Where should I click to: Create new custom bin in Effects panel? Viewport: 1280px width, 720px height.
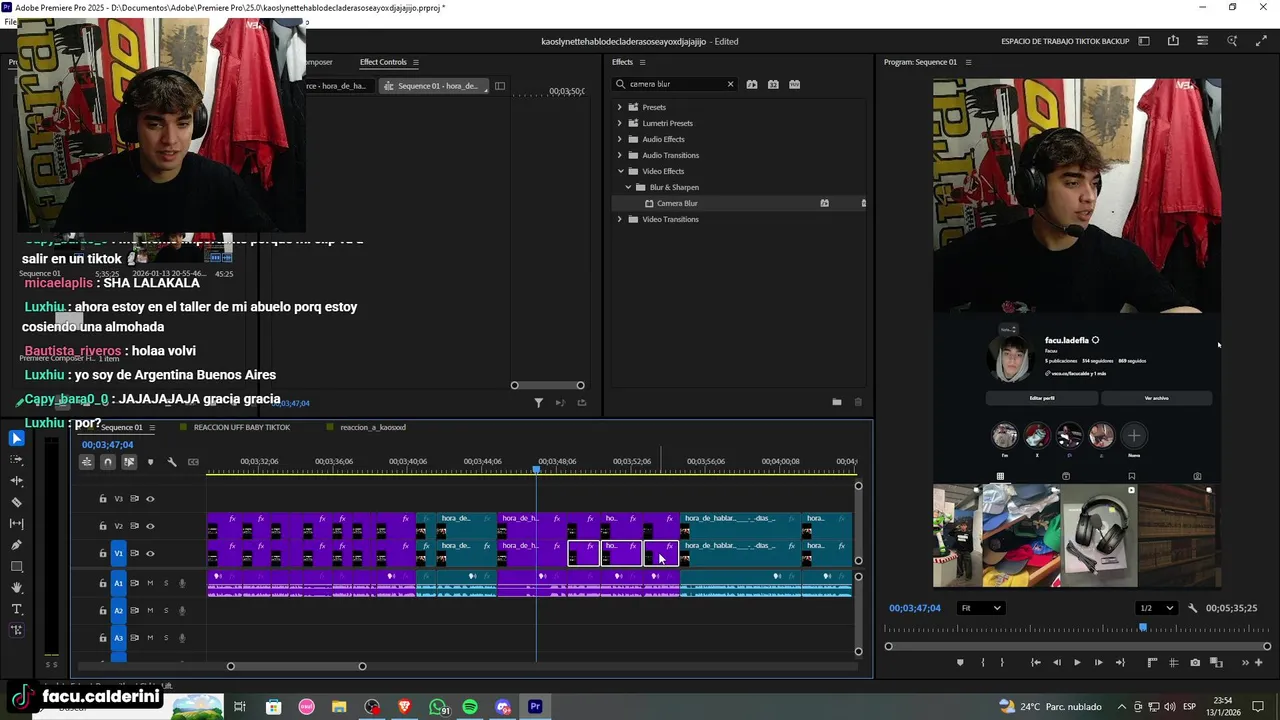point(837,402)
